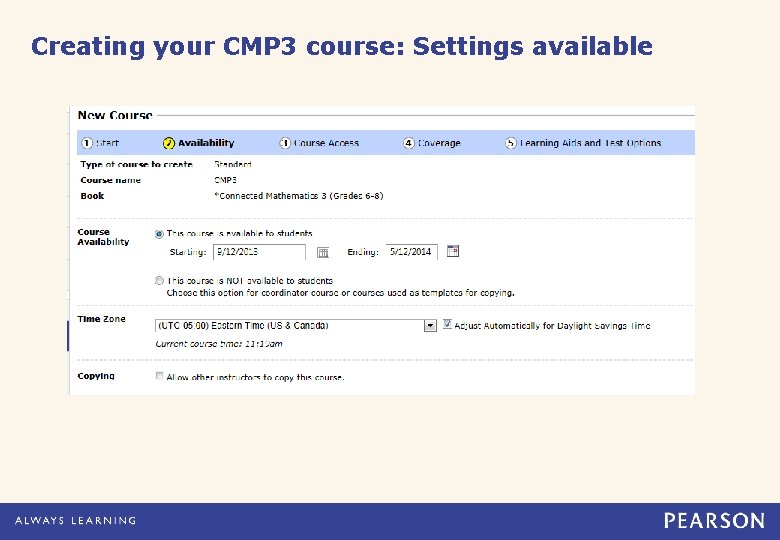780x540 pixels.
Task: Click the ALWAYS LEARNING footer text
Action: tap(75, 521)
